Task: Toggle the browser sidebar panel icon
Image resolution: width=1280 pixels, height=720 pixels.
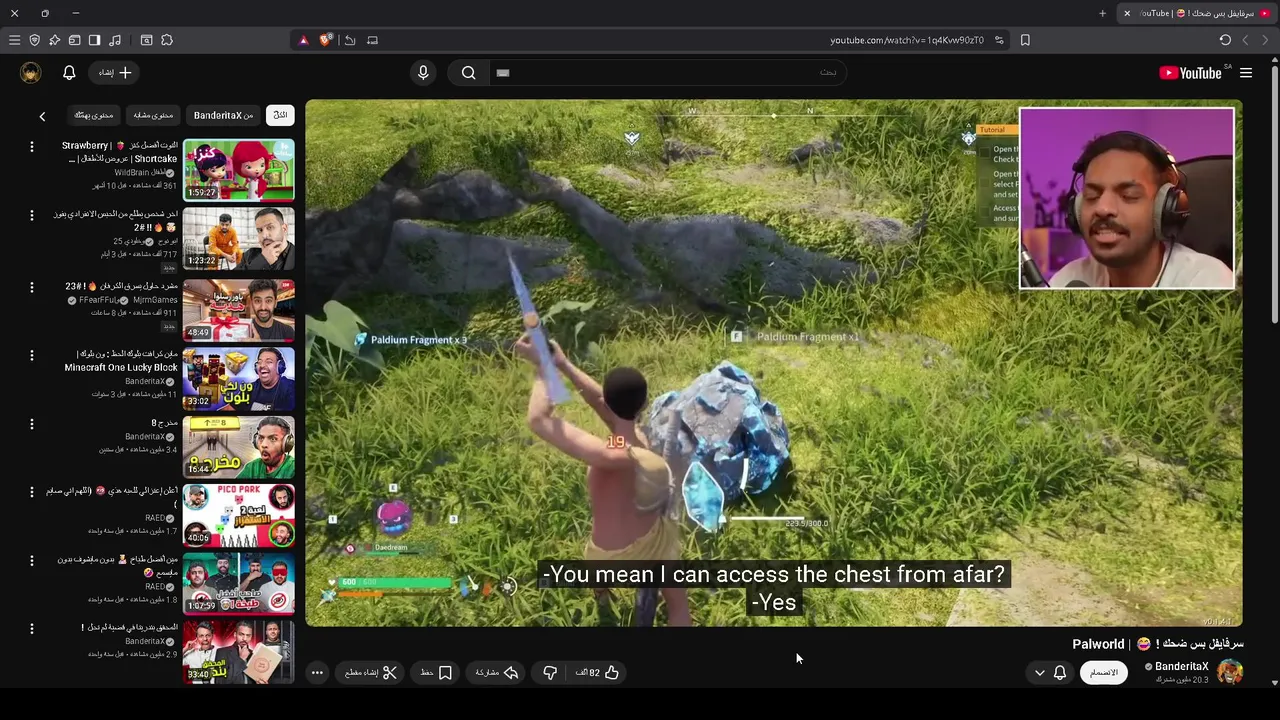Action: point(95,40)
